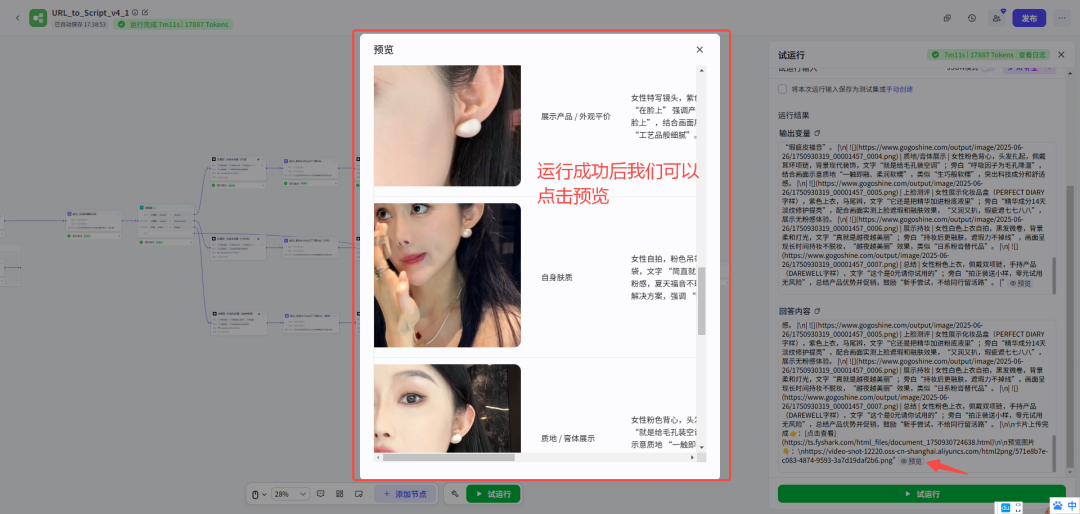Click the scroll-up arrow of the preview dialog
Image resolution: width=1080 pixels, height=514 pixels.
click(x=702, y=70)
